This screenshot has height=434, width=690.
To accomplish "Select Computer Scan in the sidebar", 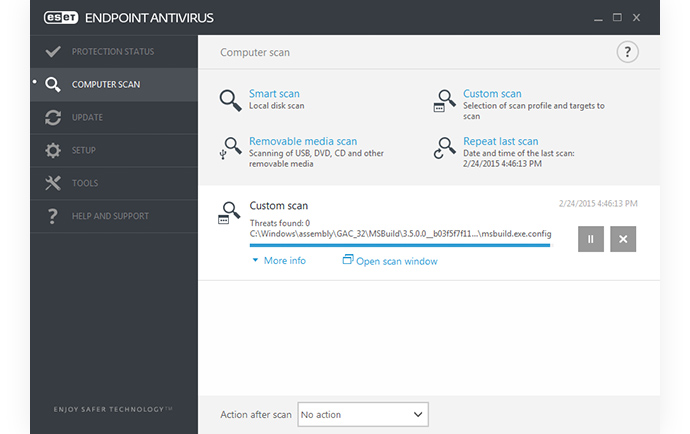I will pos(114,85).
